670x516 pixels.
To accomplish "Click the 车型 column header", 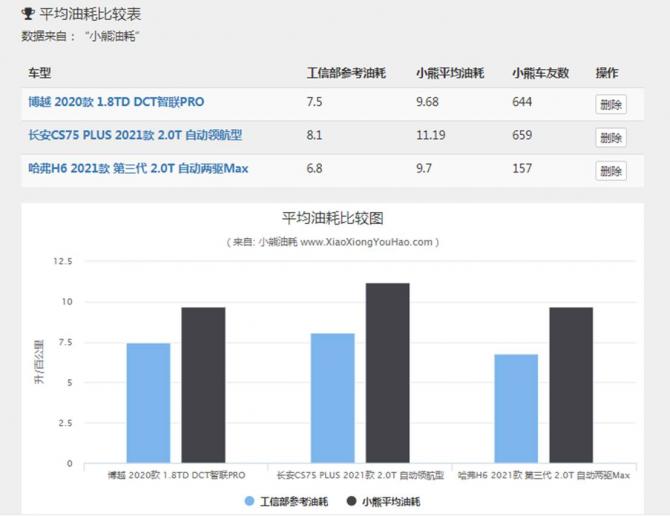I will click(x=39, y=73).
